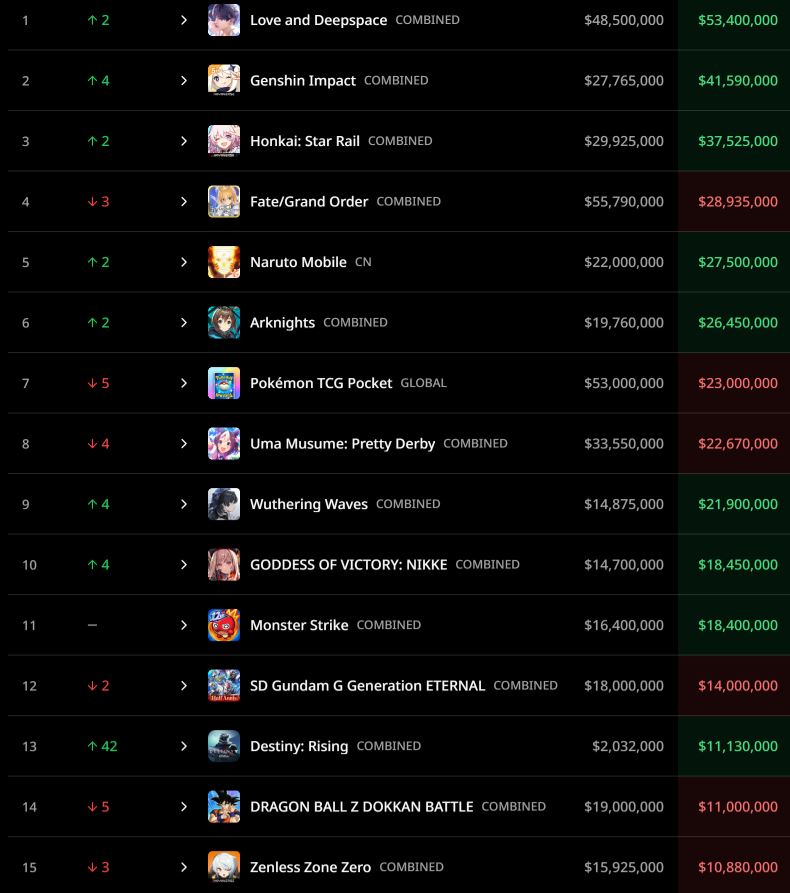Select the $28,935,000 revenue value
Screen dimensions: 790x893
(738, 202)
